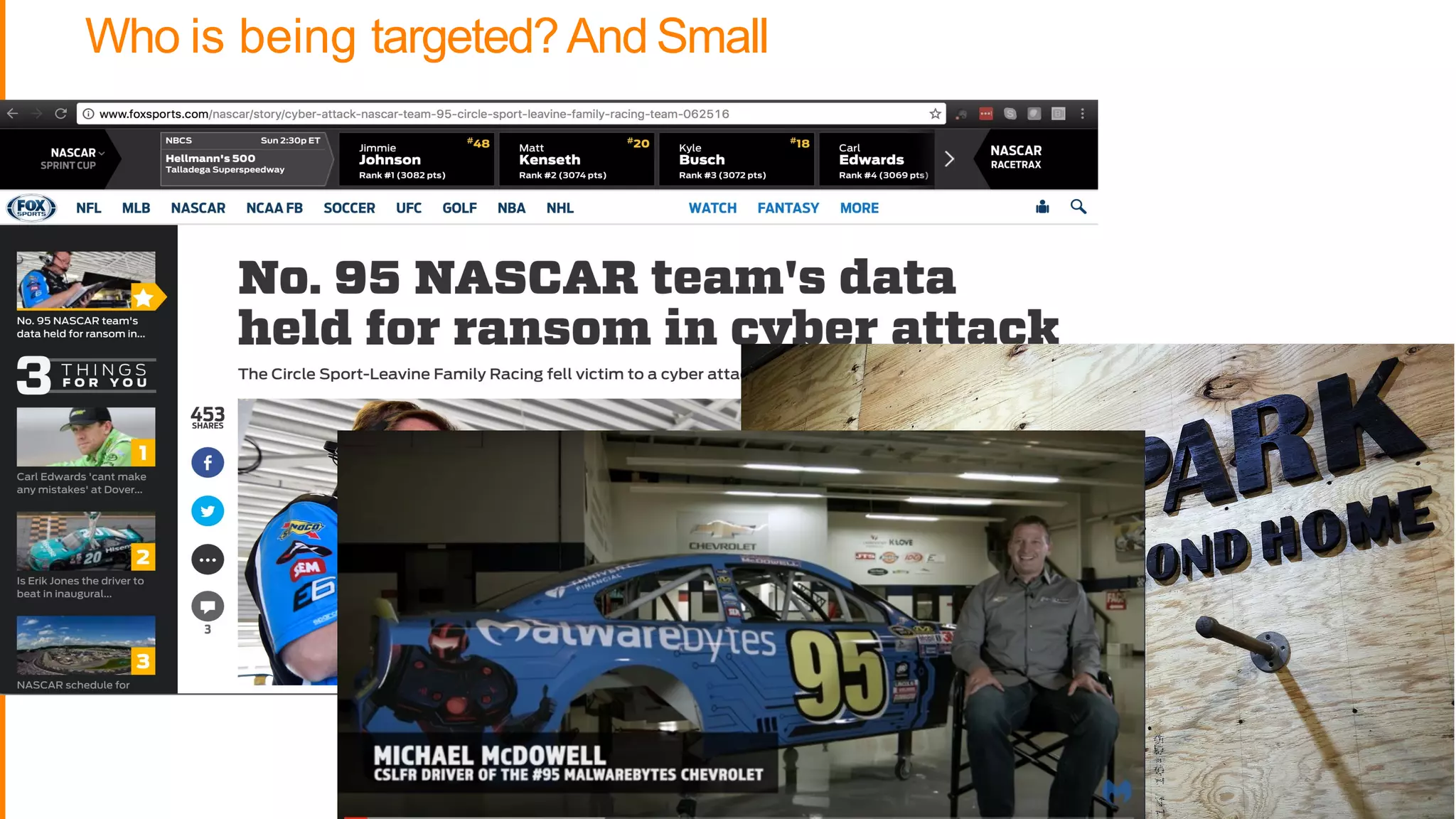Screen dimensions: 1456x819
Task: Open the Chrome three-dot menu
Action: tap(1082, 114)
